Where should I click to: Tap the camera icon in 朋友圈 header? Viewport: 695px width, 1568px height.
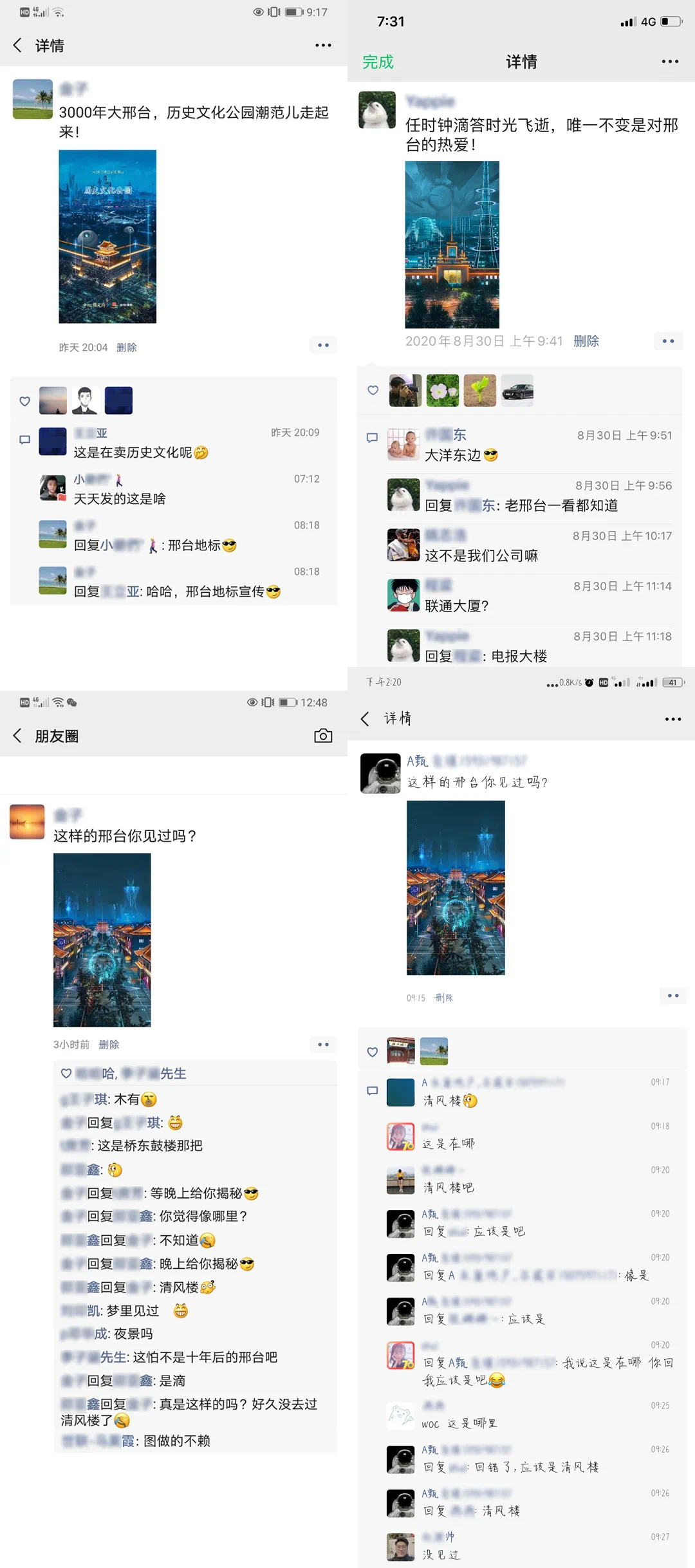point(323,736)
